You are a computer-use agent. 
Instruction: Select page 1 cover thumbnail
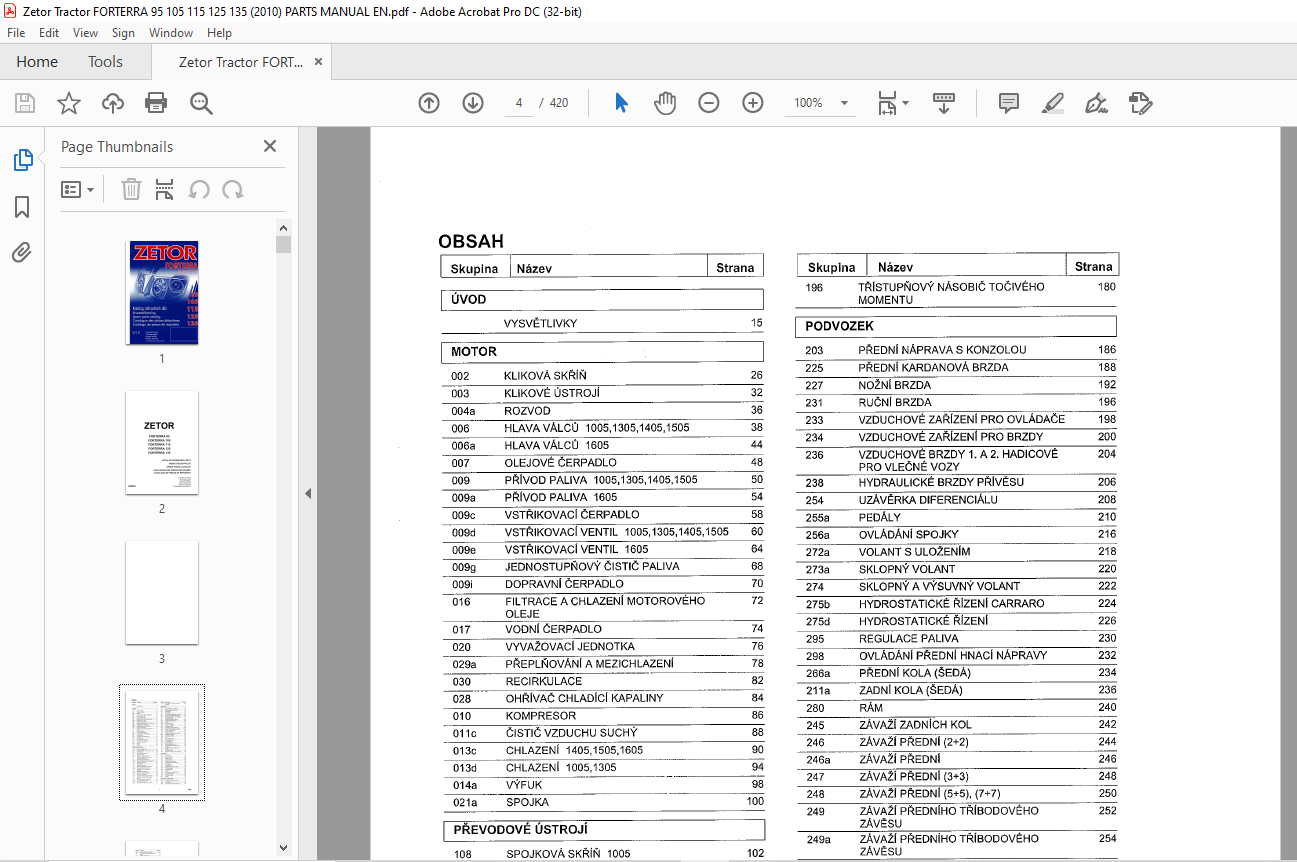pos(162,292)
